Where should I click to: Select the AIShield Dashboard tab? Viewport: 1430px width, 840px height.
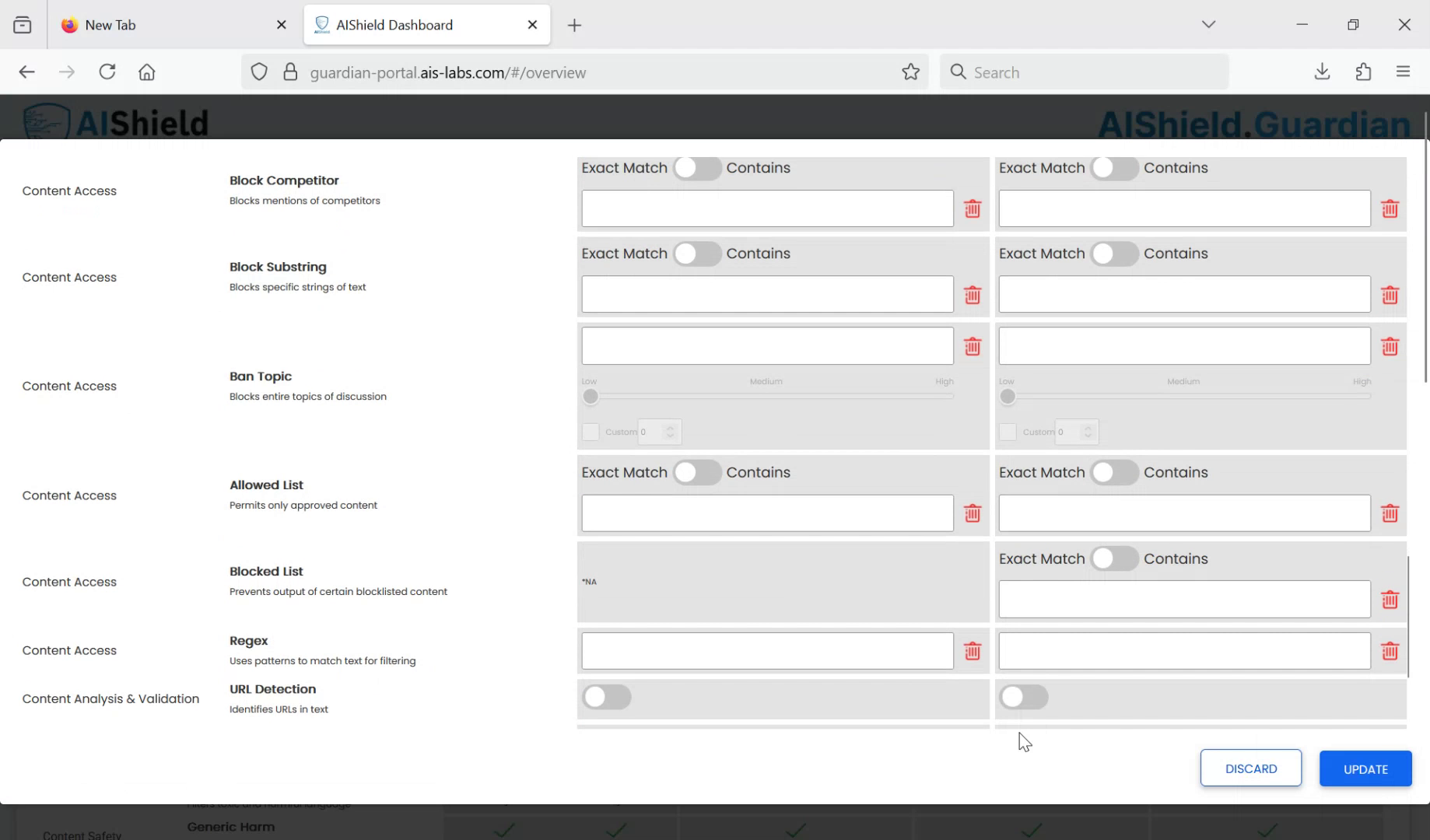(x=393, y=24)
